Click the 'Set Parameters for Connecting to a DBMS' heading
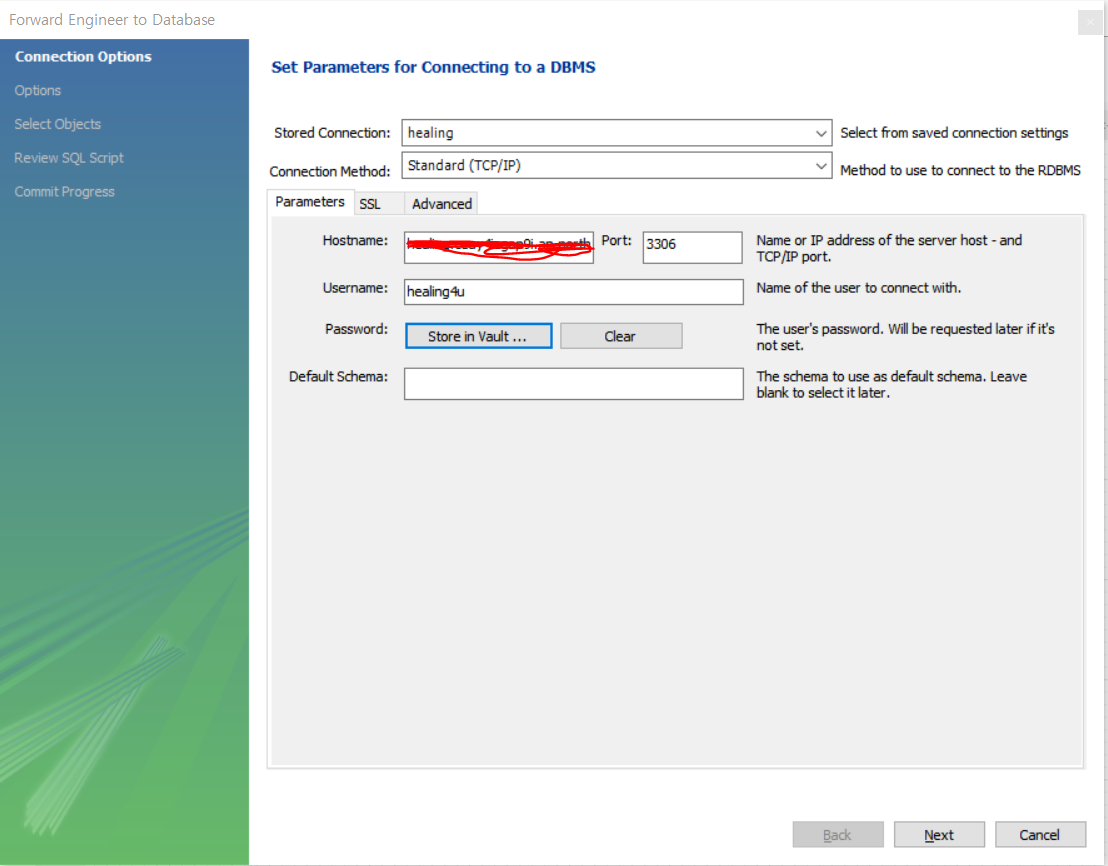The height and width of the screenshot is (866, 1108). point(433,67)
